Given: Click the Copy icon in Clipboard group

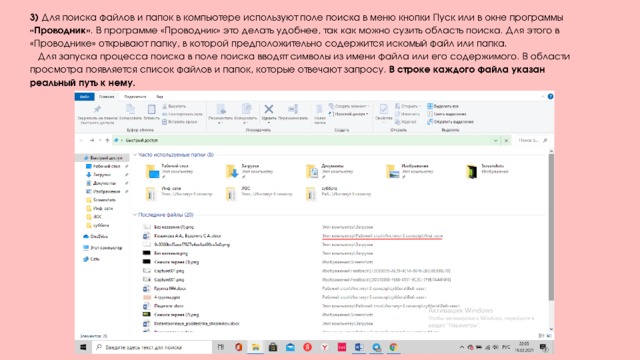Looking at the screenshot, I should click(130, 109).
